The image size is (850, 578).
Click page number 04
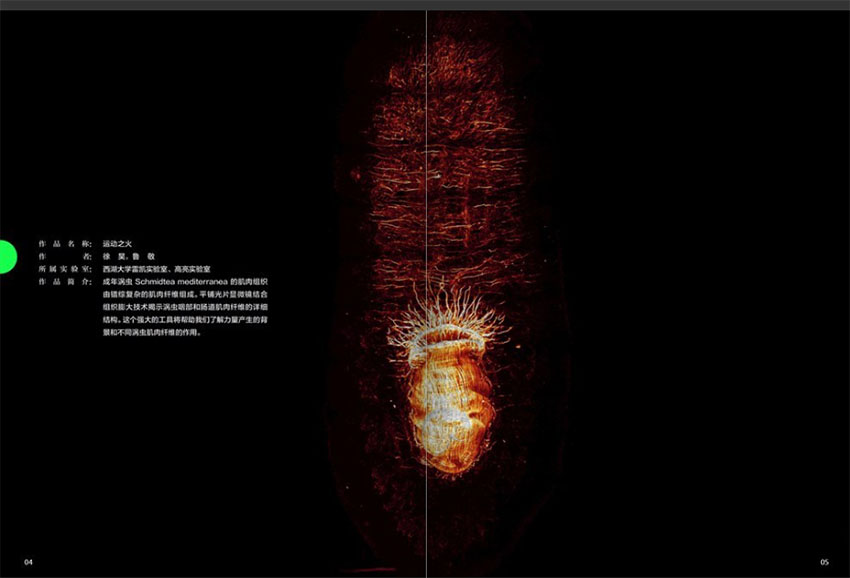tap(29, 562)
